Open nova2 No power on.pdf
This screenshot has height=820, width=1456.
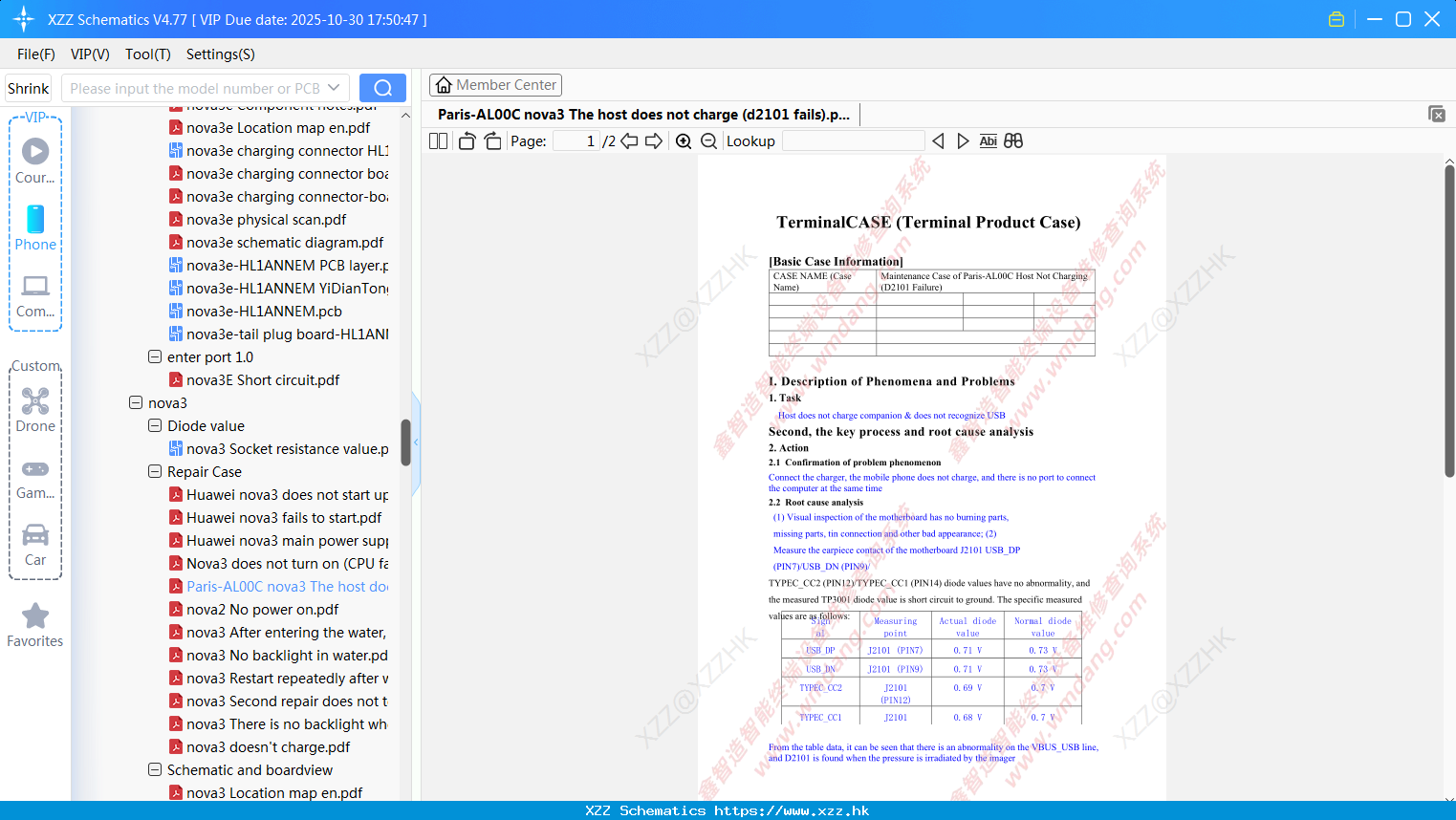coord(262,609)
